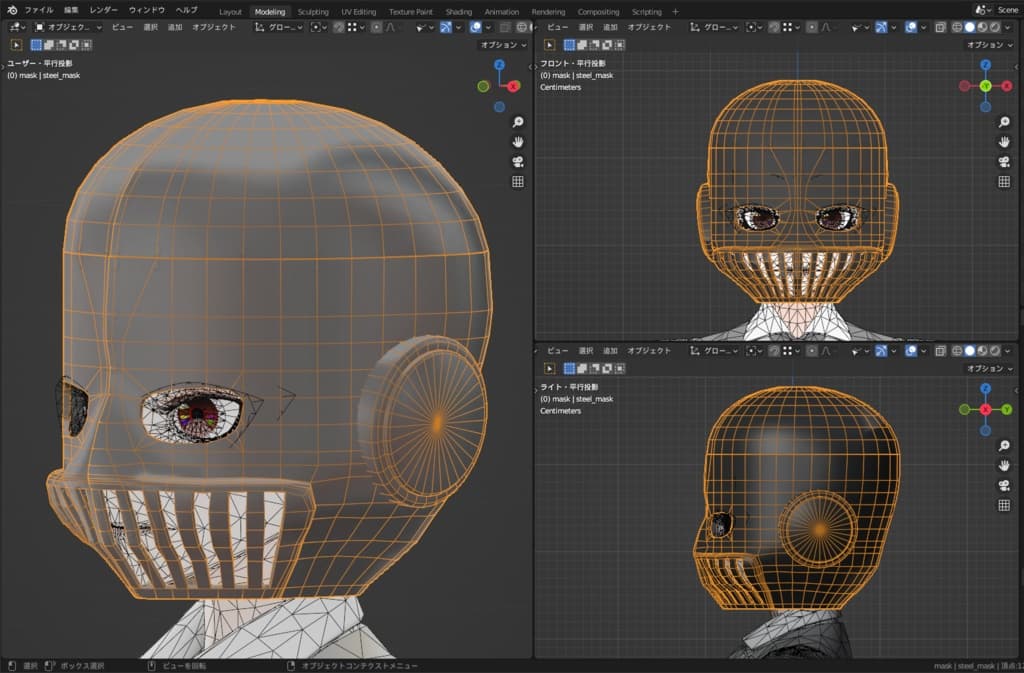Open the グロー transform orientation dropdown in front viewport
This screenshot has width=1024, height=673.
coord(716,27)
